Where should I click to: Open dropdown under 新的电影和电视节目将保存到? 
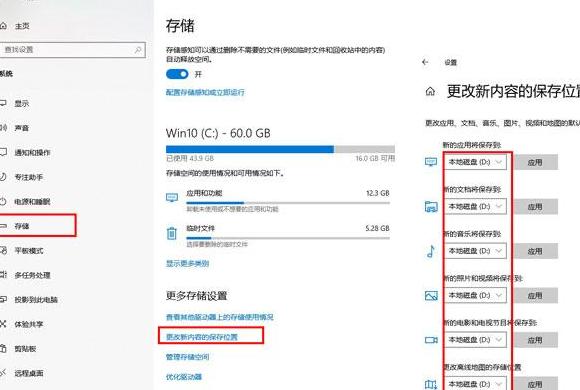point(475,340)
